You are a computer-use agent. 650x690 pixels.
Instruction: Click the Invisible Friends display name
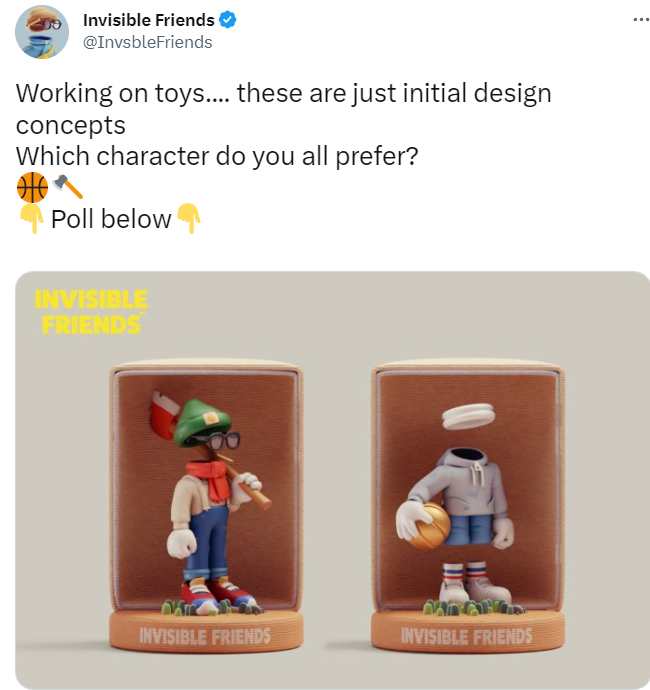(x=149, y=20)
